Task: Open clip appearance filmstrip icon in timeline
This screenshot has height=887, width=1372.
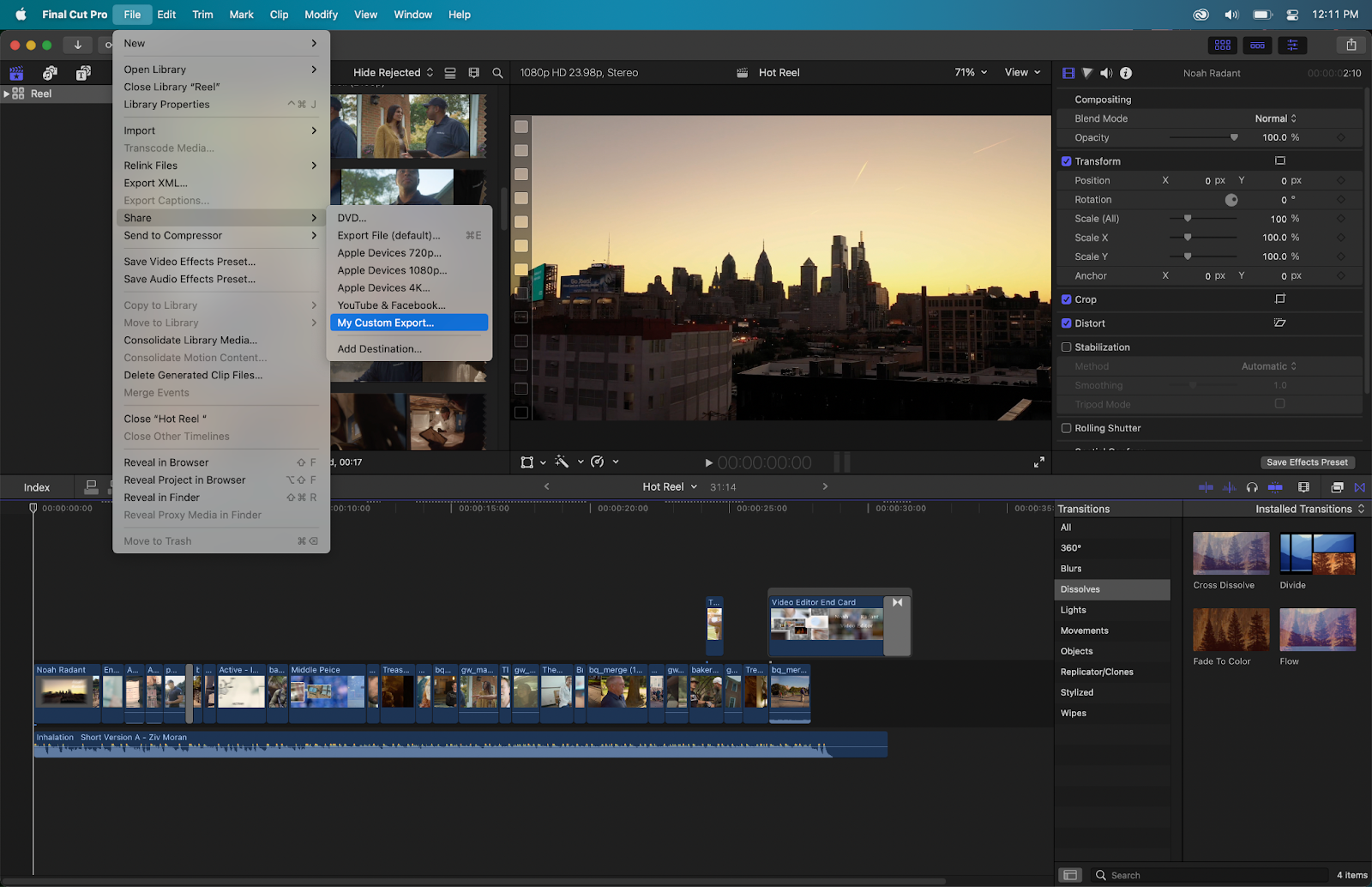Action: [x=1304, y=487]
